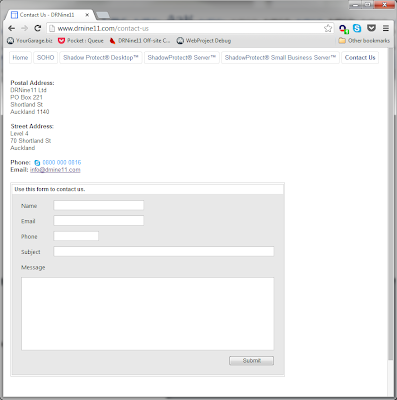Click the '70 Shortland St' text
This screenshot has height=400, width=397.
[x=31, y=141]
